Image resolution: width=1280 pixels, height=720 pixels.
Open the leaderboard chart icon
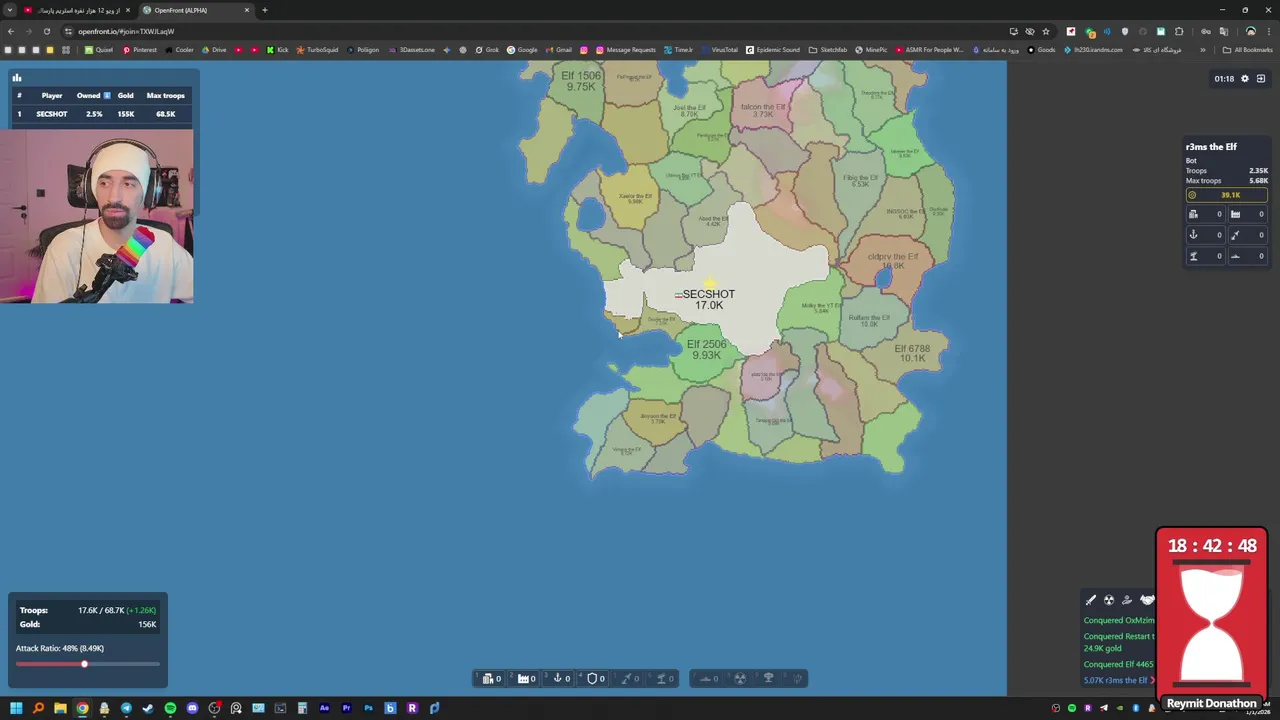point(17,78)
